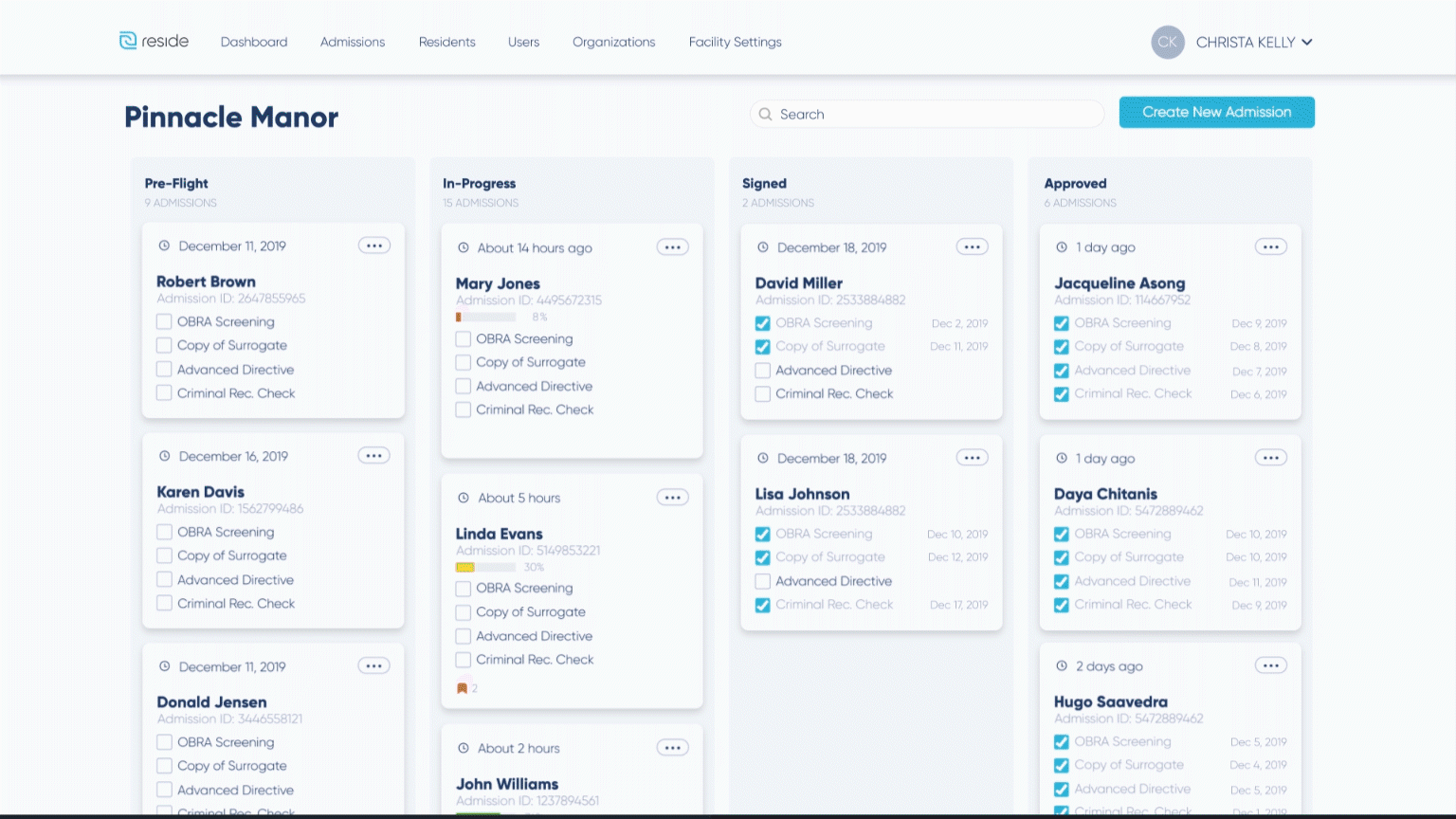Click Mary Jones 8% progress bar
This screenshot has width=1456, height=819.
click(486, 317)
